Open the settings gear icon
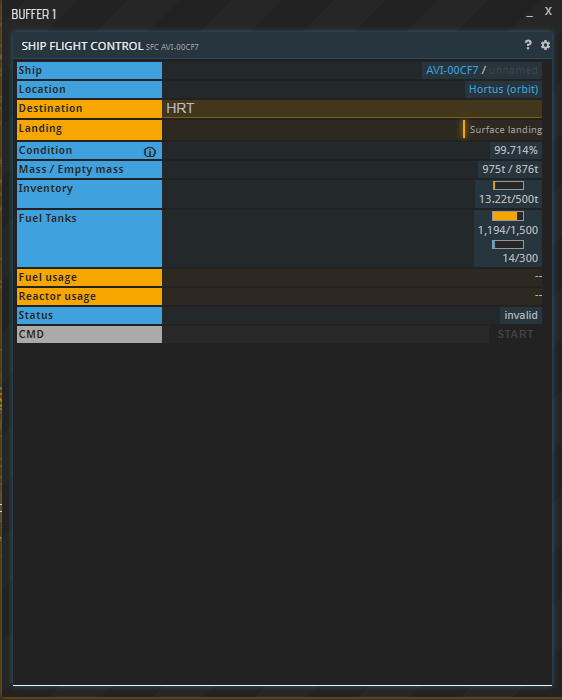The height and width of the screenshot is (700, 562). tap(545, 45)
